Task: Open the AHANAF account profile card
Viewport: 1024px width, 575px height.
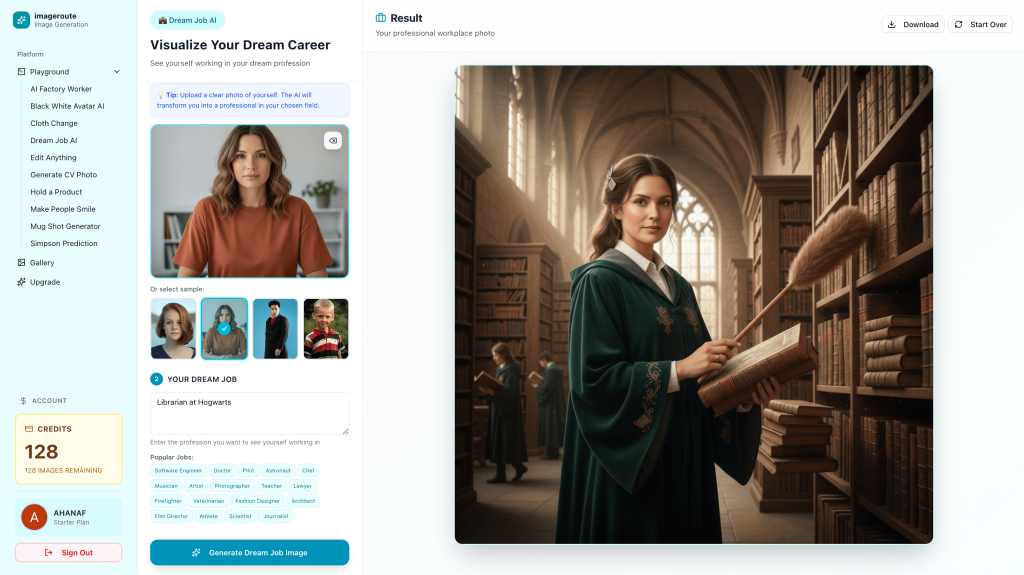Action: (x=69, y=518)
